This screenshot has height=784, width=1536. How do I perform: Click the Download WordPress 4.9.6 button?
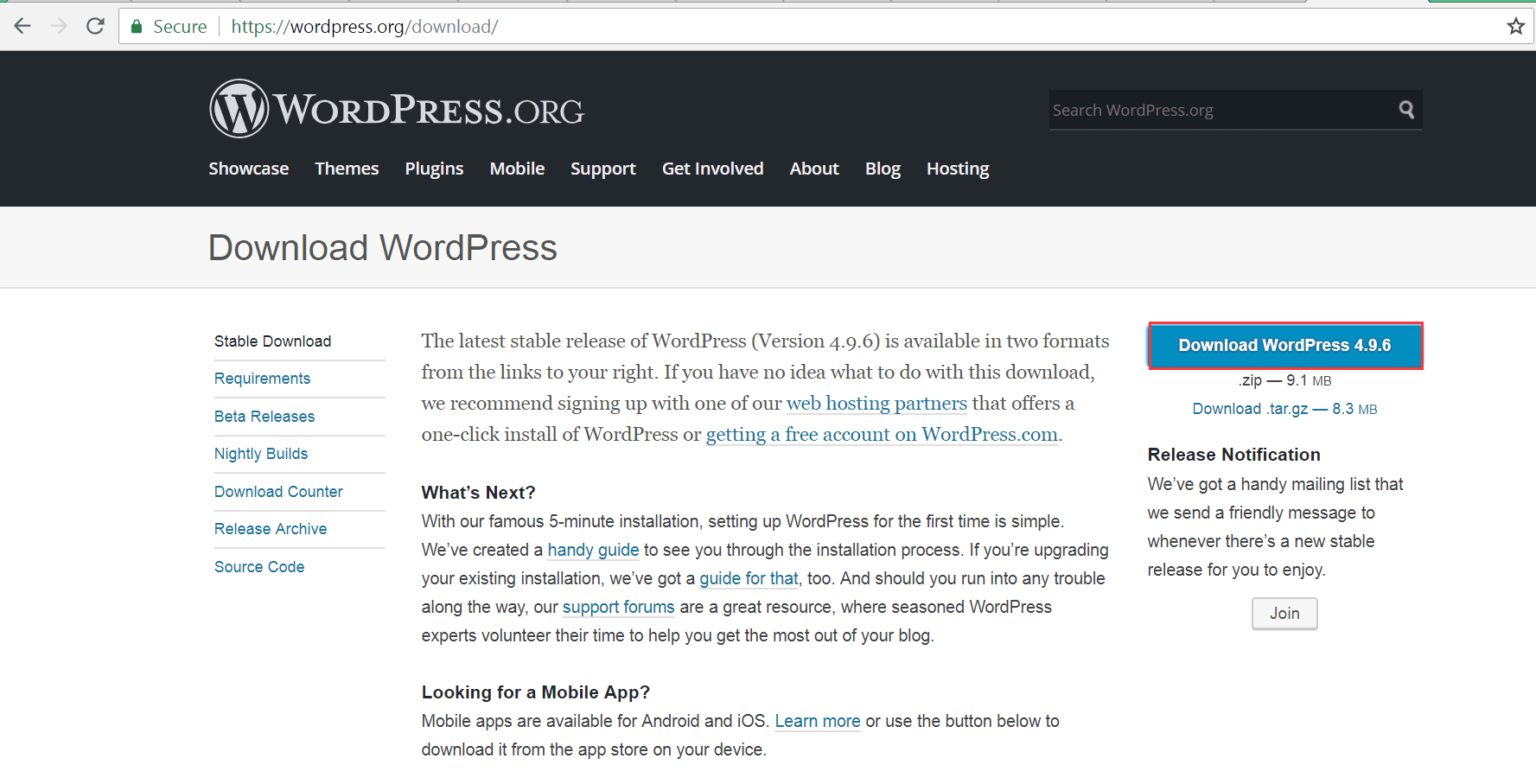1284,346
